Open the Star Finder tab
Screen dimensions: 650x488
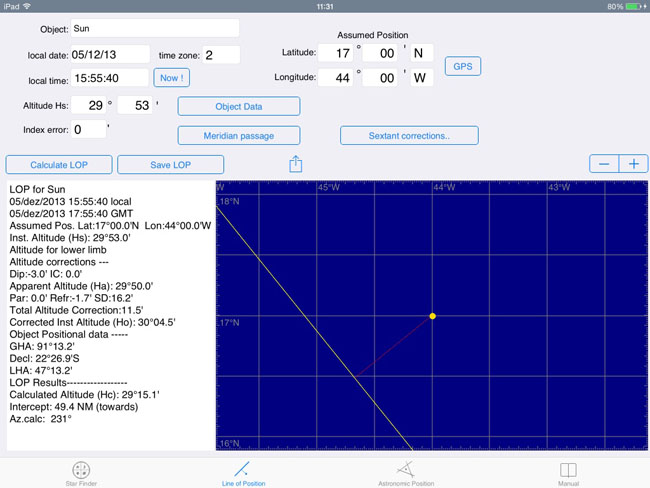pyautogui.click(x=81, y=474)
